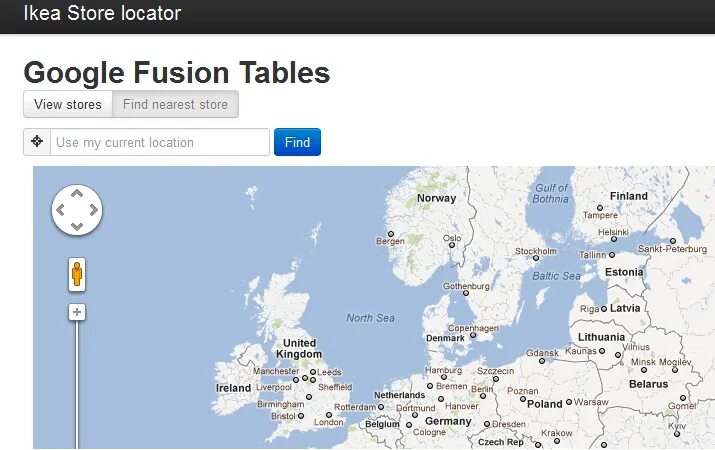715x450 pixels.
Task: Select the Birmingham city marker
Action: 309,397
